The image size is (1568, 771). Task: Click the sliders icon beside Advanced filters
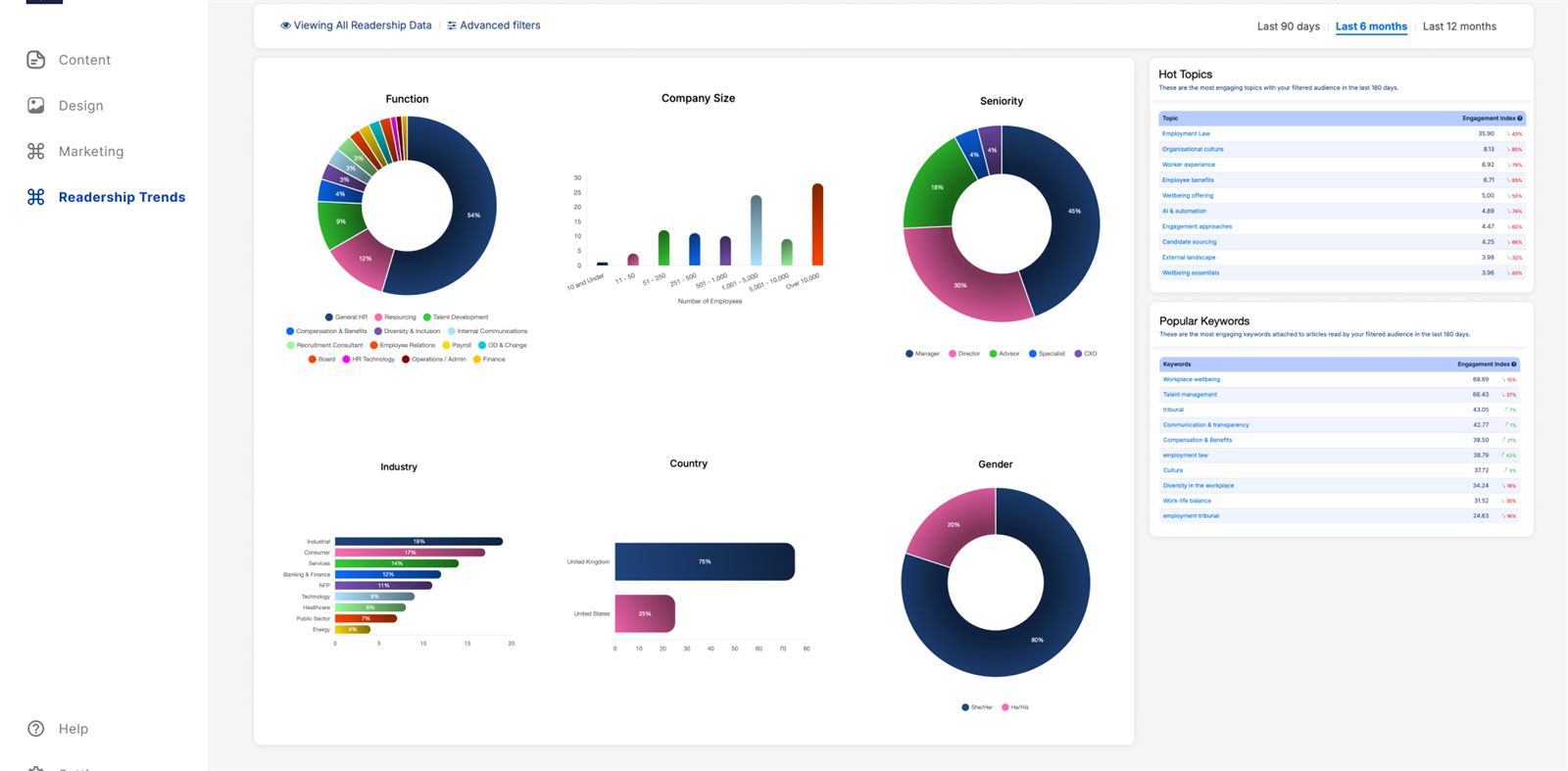(x=452, y=25)
